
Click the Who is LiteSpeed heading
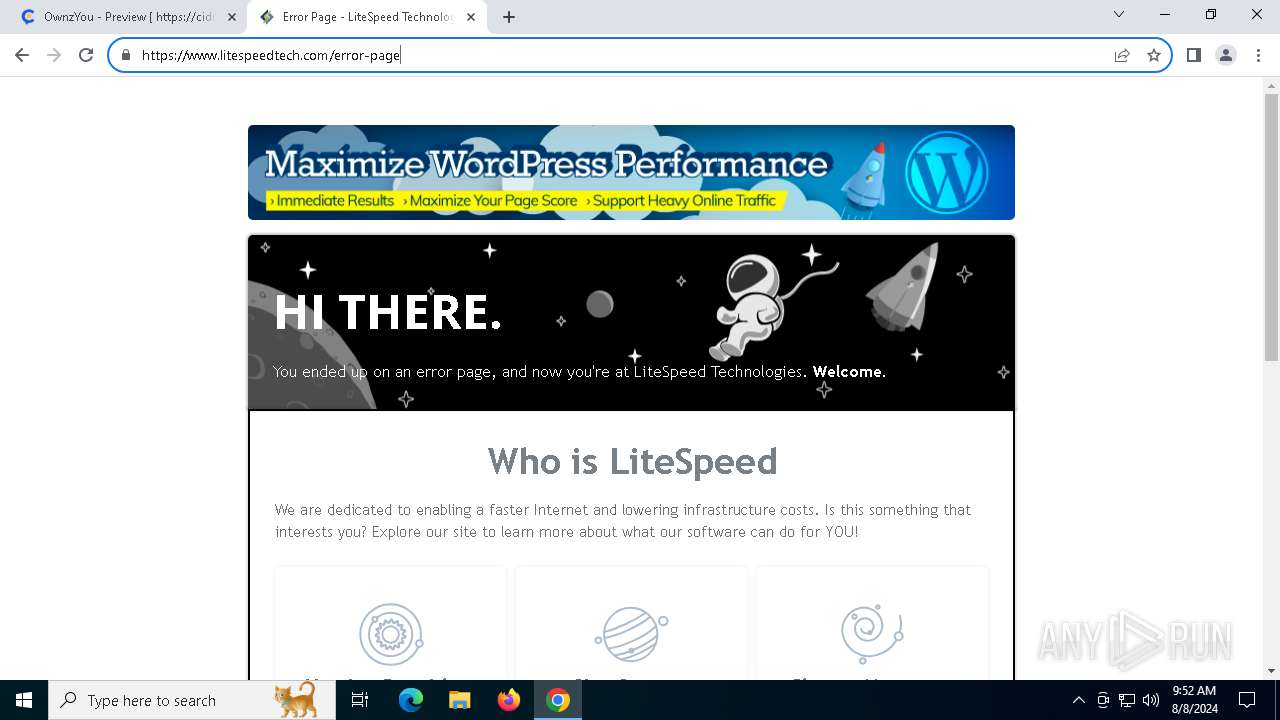click(632, 461)
